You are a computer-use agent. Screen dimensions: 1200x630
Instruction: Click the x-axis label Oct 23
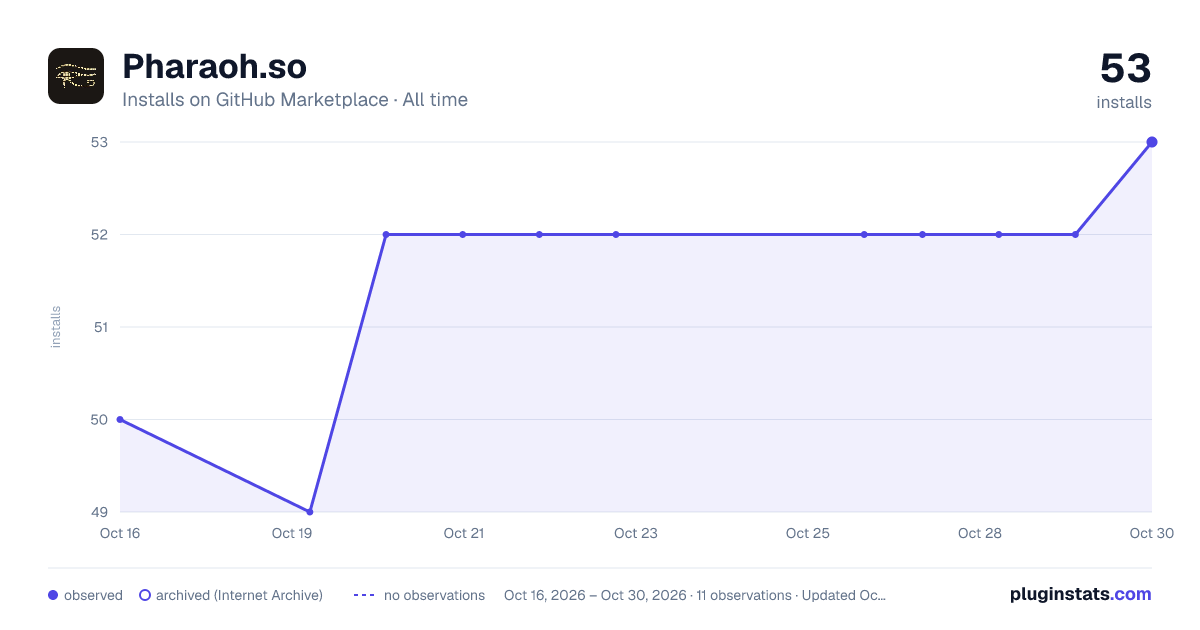pos(636,533)
